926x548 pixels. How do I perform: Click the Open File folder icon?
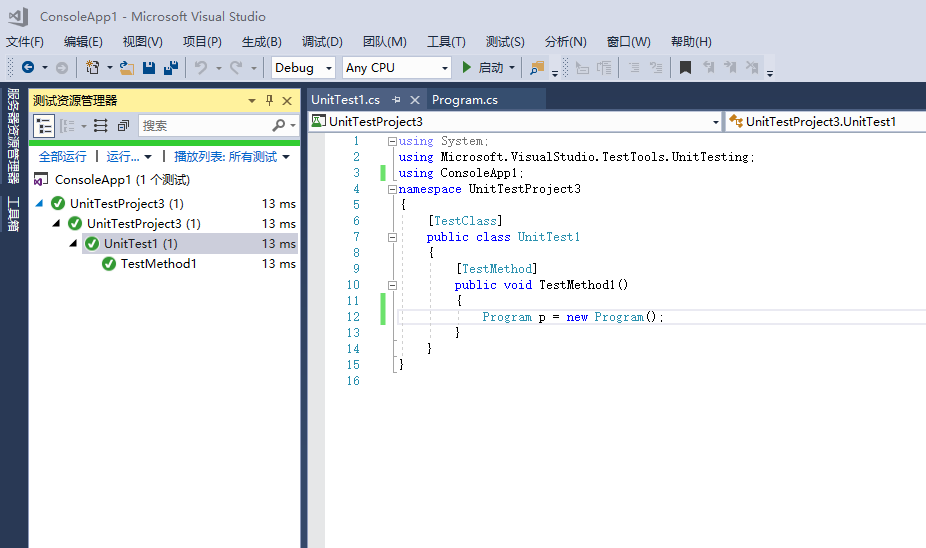126,67
